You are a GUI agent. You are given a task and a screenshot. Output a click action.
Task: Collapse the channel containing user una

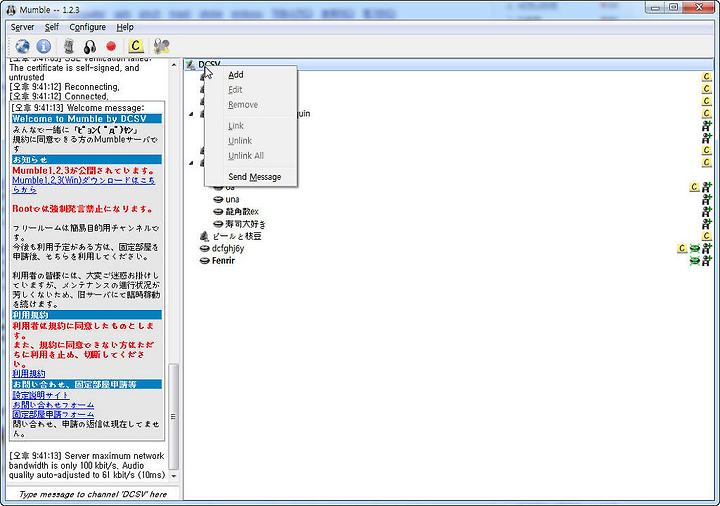click(191, 163)
